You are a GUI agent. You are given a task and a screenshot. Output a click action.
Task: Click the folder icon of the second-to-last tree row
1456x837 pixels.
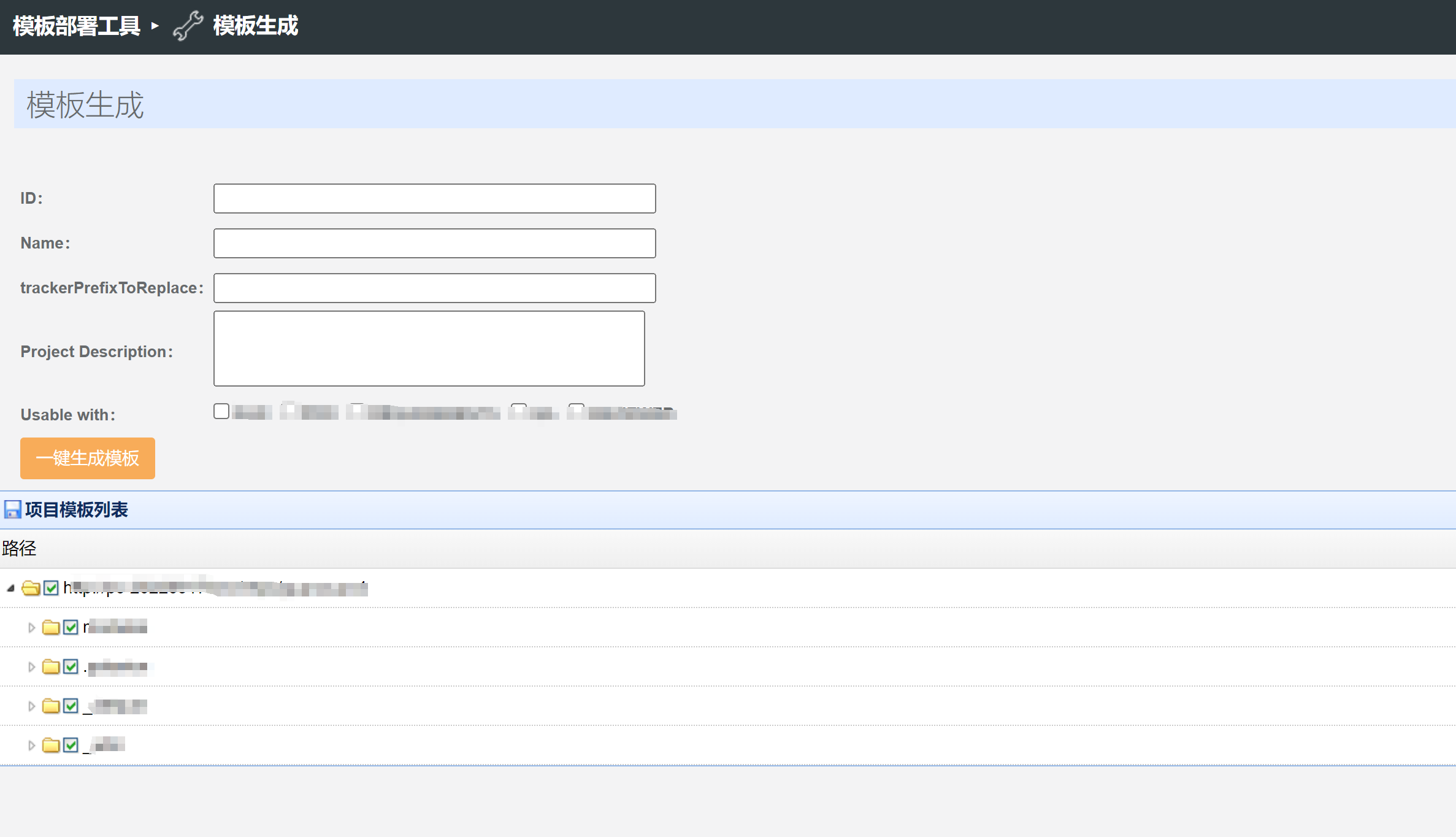(51, 706)
